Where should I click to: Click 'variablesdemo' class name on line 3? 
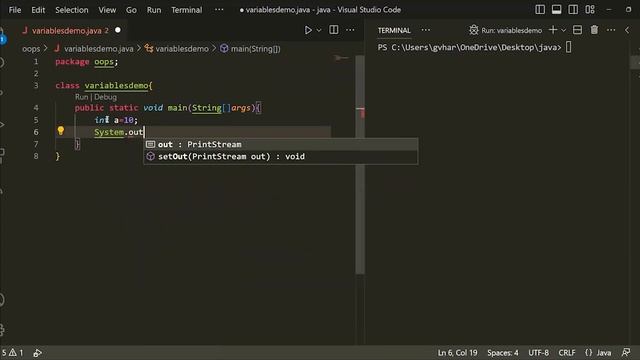point(116,86)
